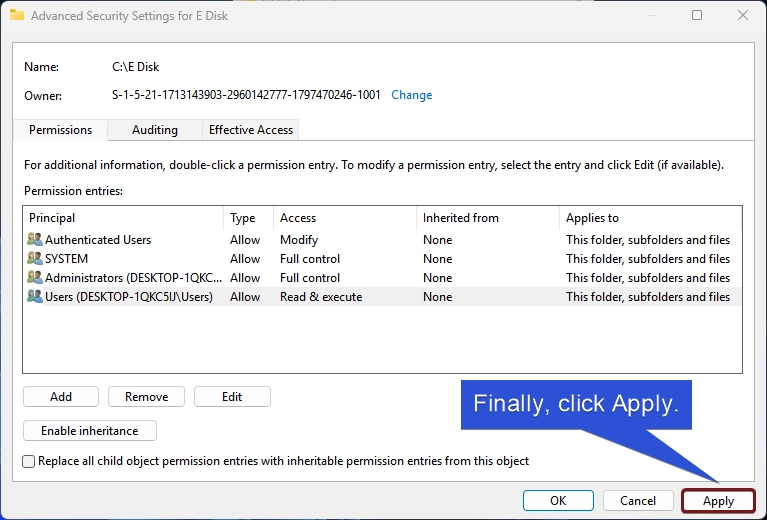The image size is (767, 520).
Task: Click the Change owner link
Action: click(411, 95)
